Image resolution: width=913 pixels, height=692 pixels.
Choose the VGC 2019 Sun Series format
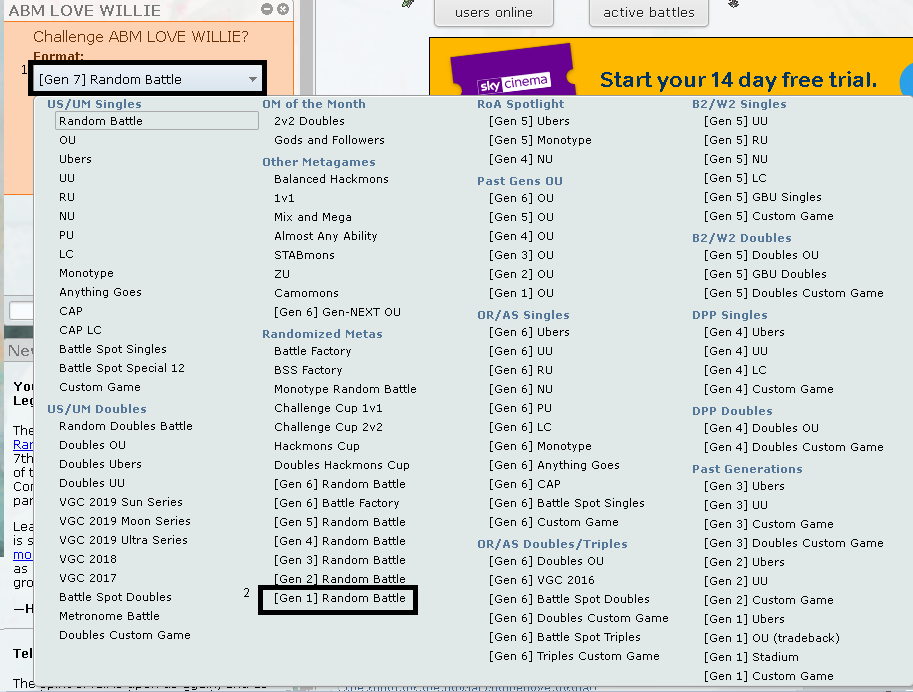pos(121,502)
